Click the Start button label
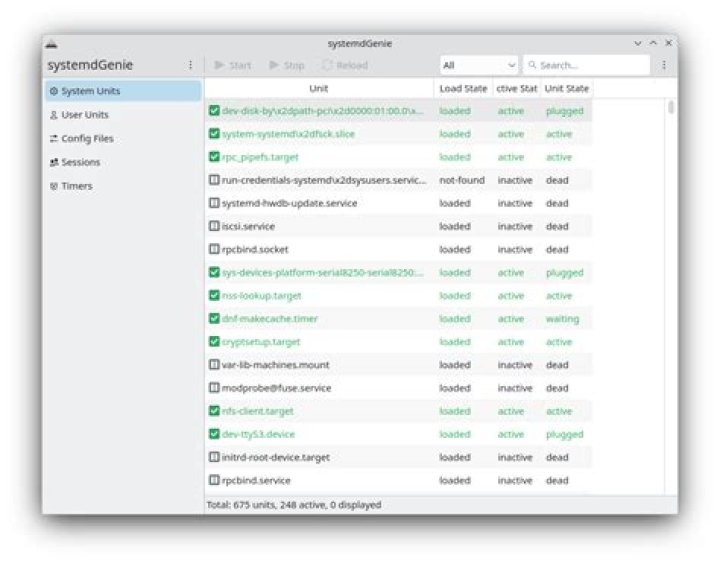The height and width of the screenshot is (564, 720). point(240,66)
